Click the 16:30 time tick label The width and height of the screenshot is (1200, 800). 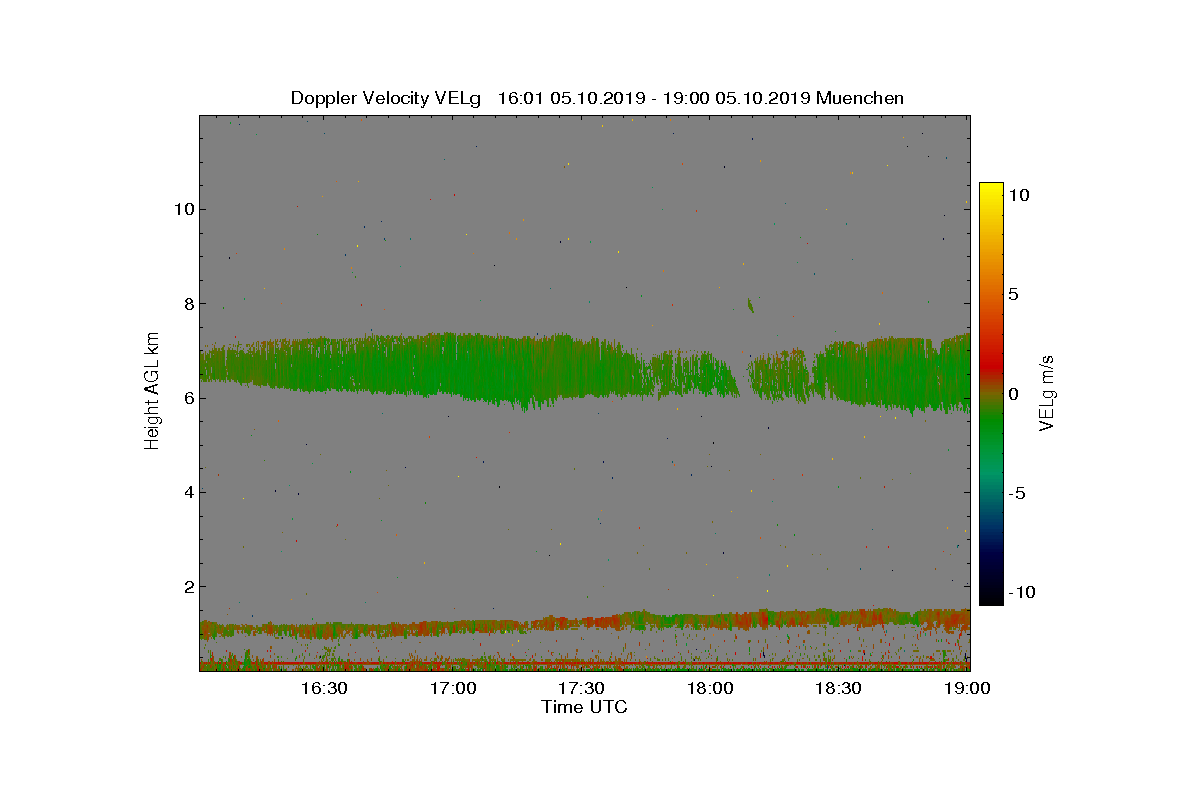(x=323, y=688)
